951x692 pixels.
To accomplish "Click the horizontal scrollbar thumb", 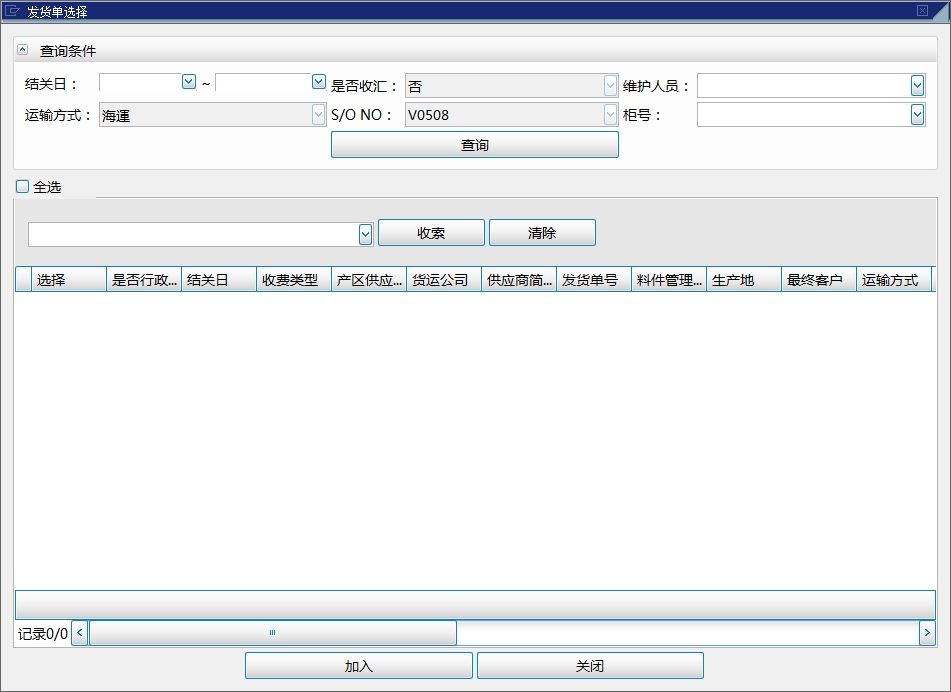I will (272, 633).
